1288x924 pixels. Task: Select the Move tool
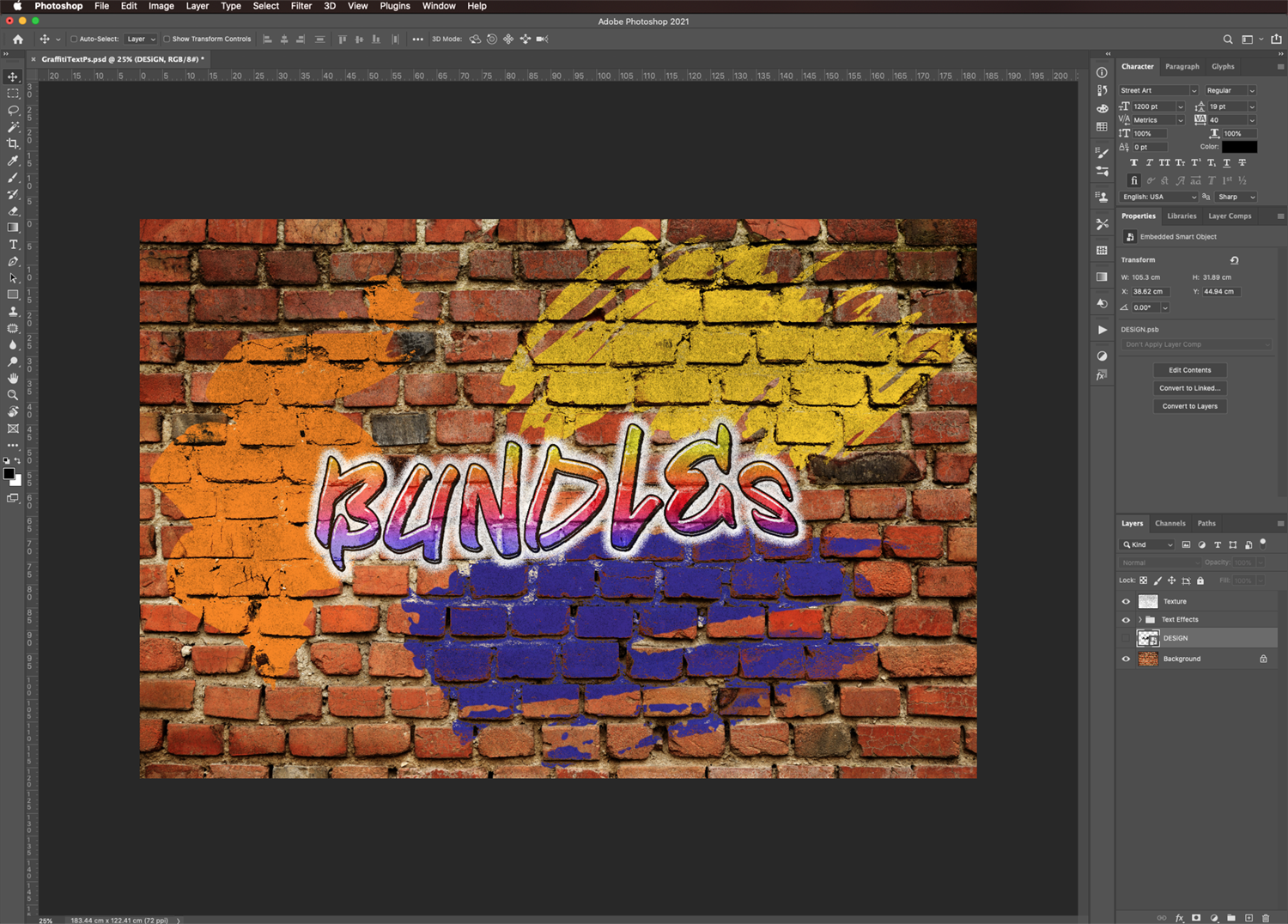13,78
